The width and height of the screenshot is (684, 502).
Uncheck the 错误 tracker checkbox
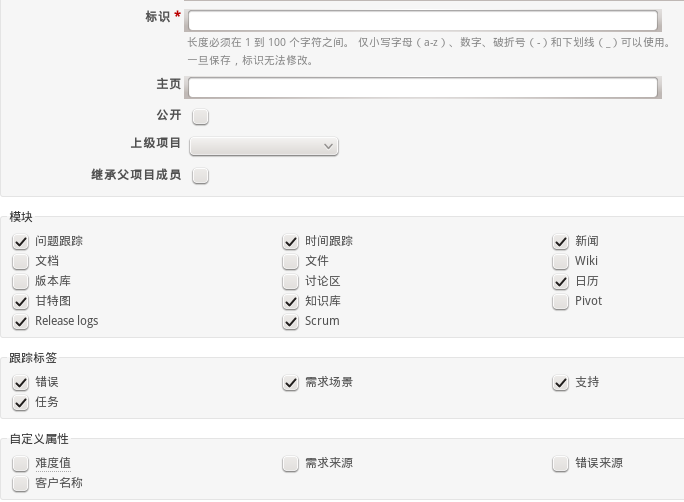pos(21,382)
